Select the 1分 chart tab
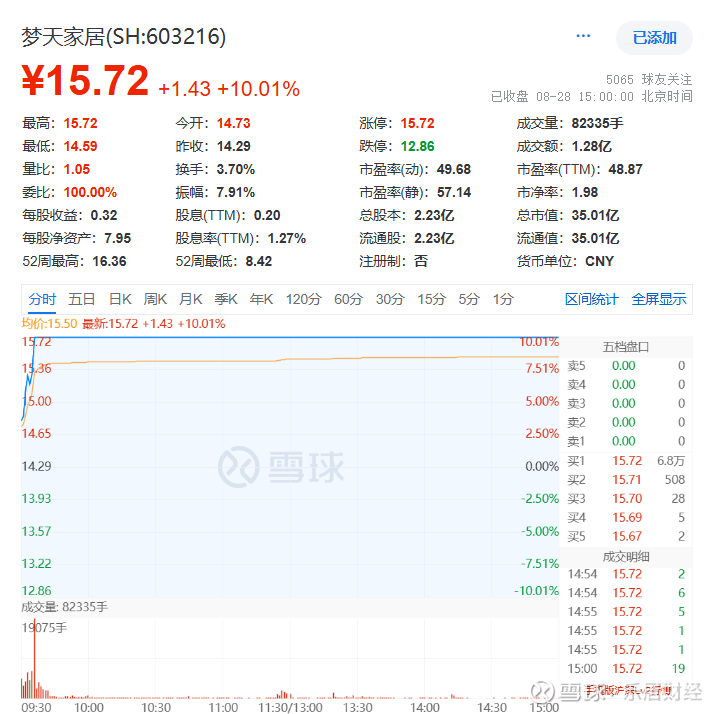The width and height of the screenshot is (723, 714). click(x=503, y=299)
